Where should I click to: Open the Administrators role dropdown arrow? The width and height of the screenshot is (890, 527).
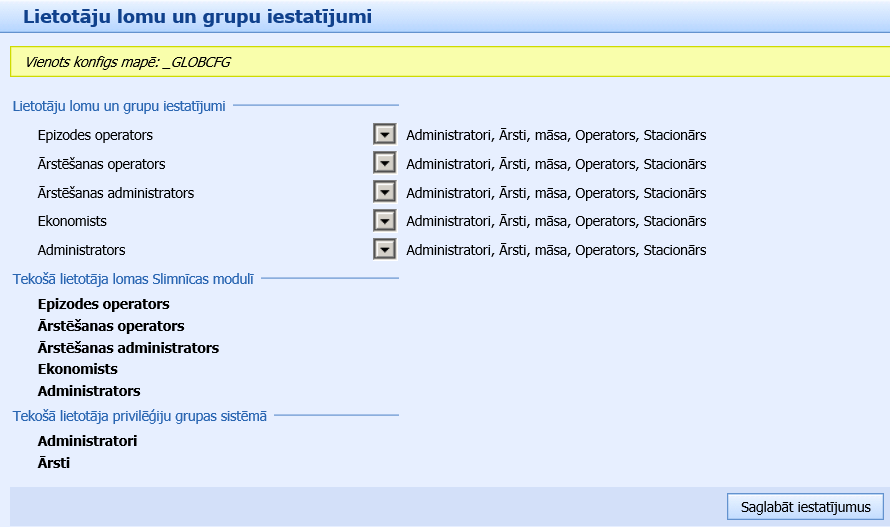[384, 250]
